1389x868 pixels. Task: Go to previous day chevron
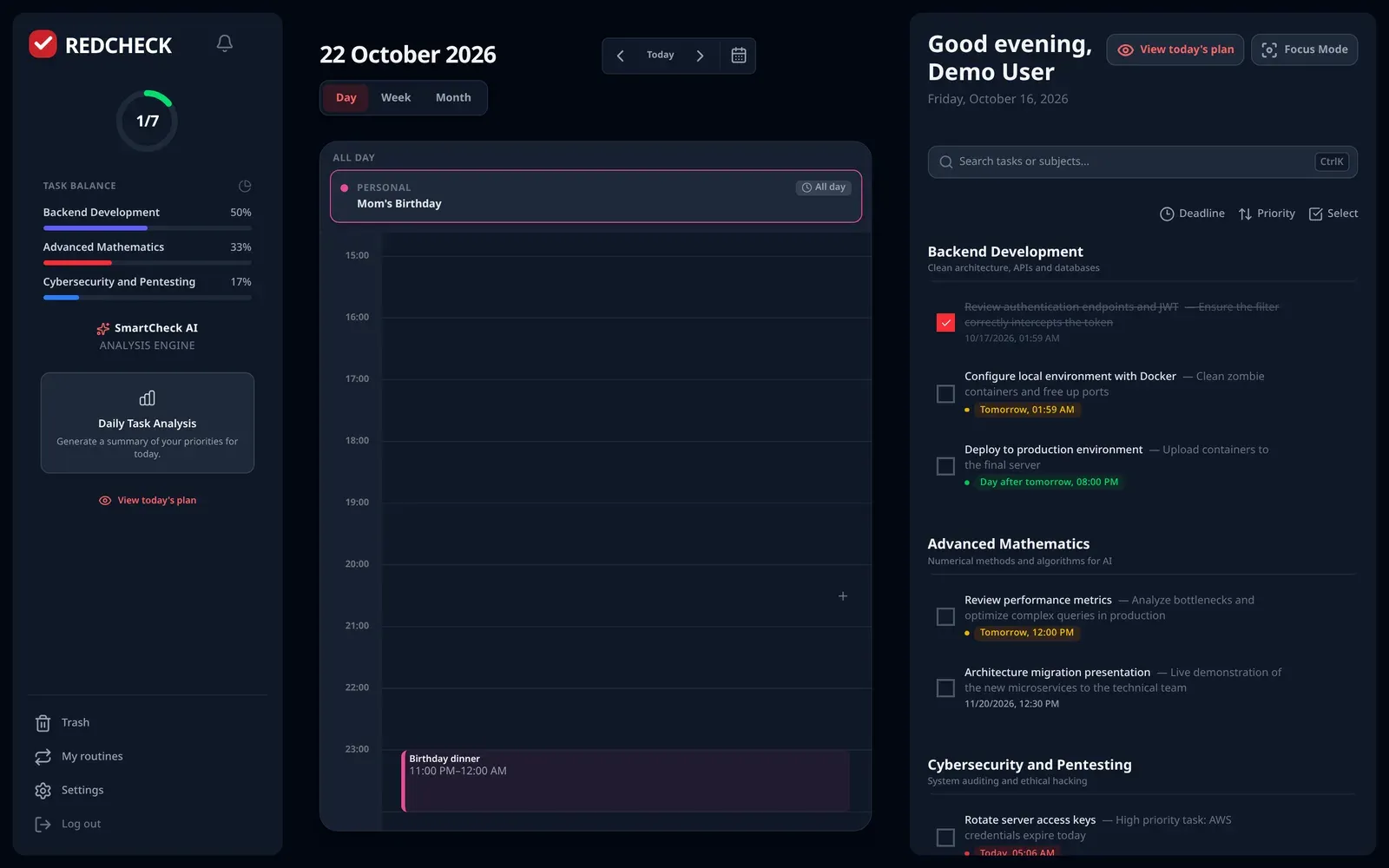(620, 56)
